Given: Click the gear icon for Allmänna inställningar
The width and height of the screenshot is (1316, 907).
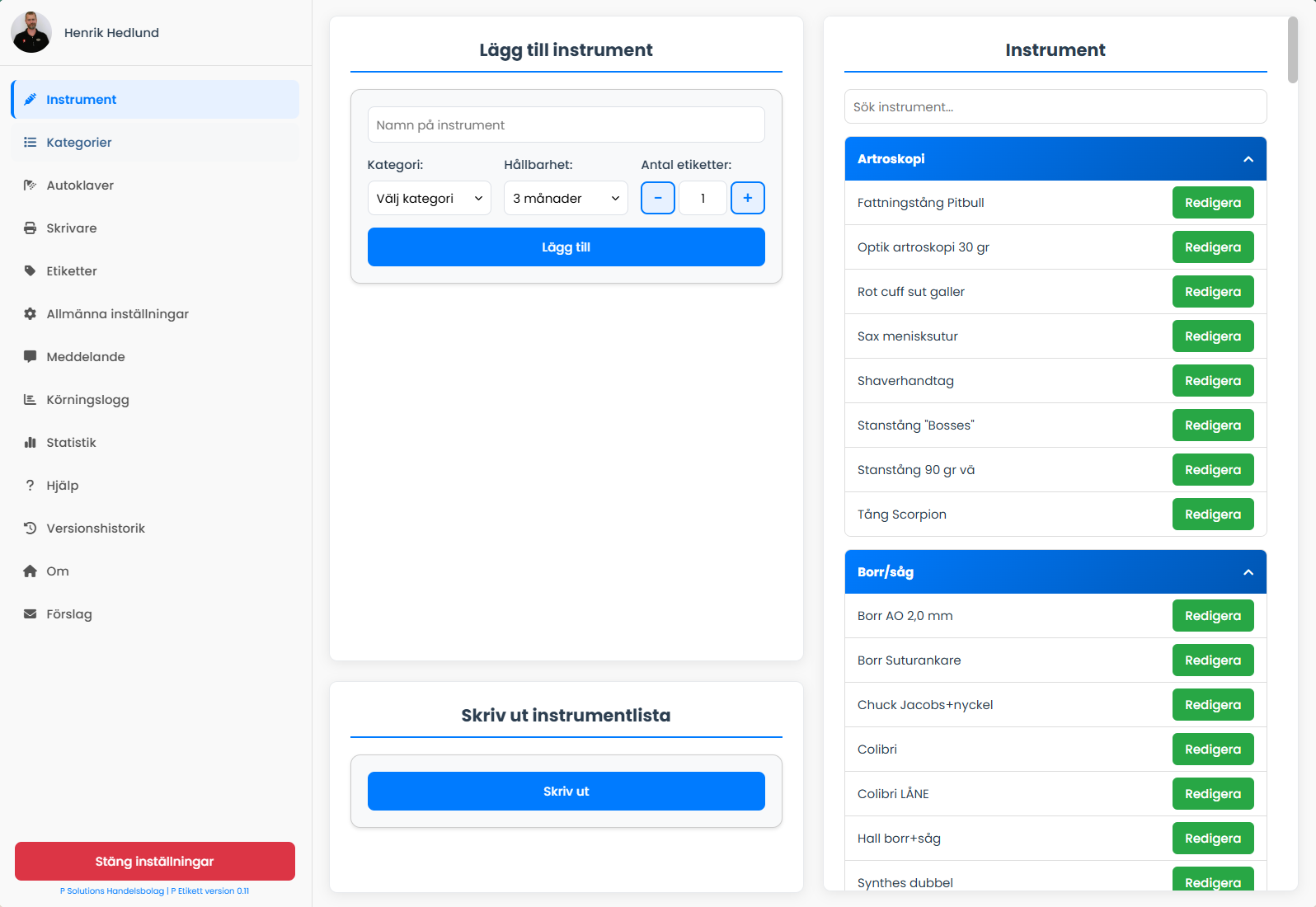Looking at the screenshot, I should (x=30, y=314).
